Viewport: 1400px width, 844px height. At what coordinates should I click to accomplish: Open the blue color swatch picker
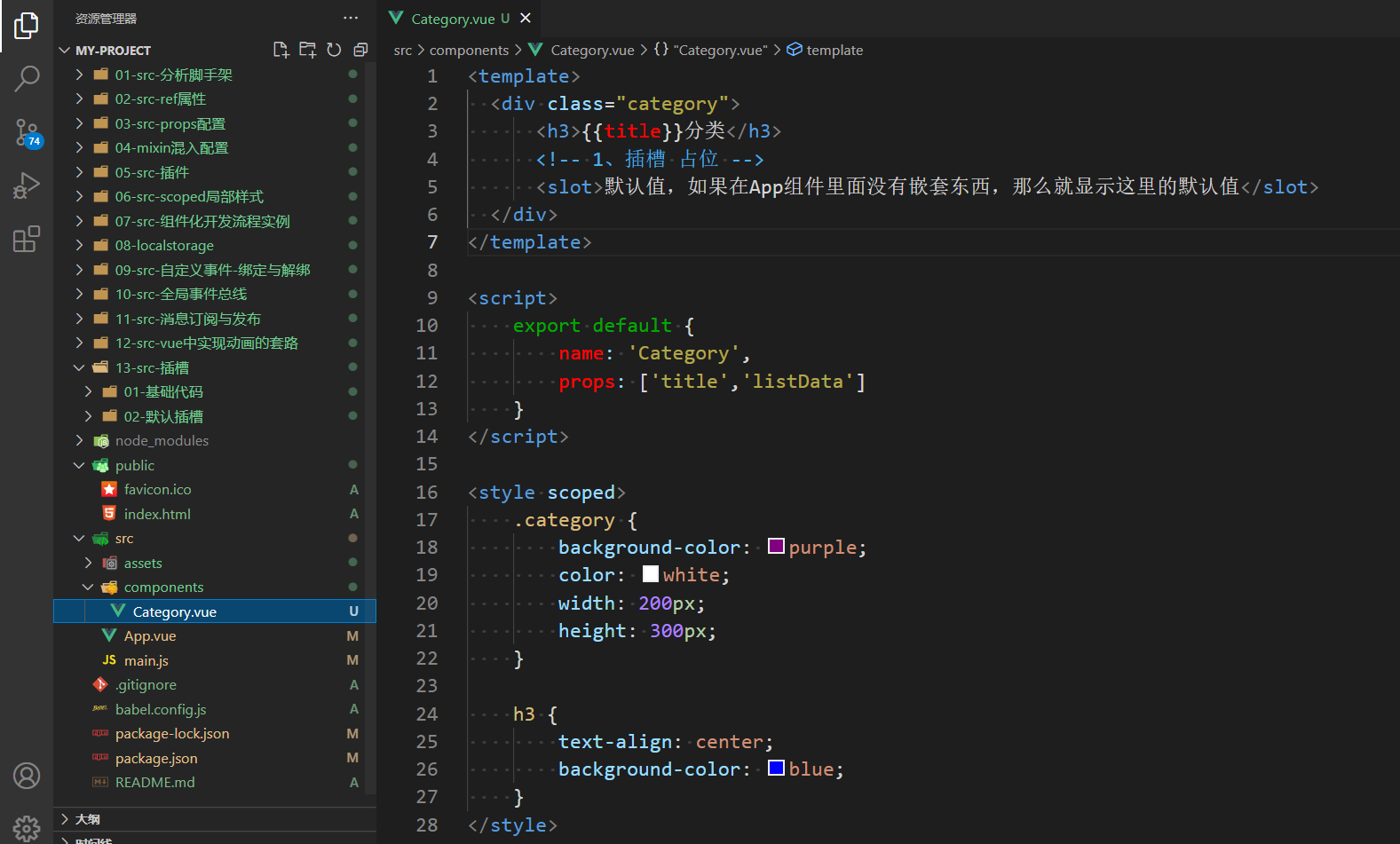(x=776, y=769)
